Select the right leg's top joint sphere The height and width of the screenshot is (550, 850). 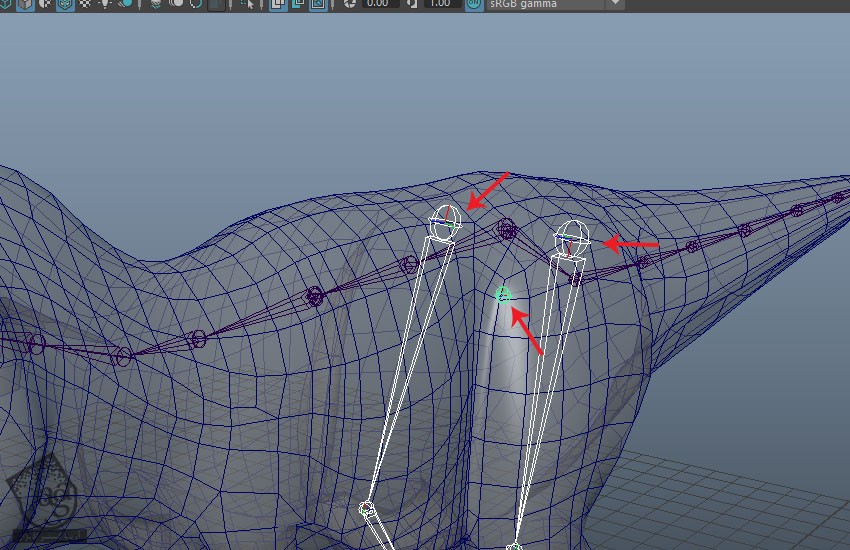click(570, 237)
